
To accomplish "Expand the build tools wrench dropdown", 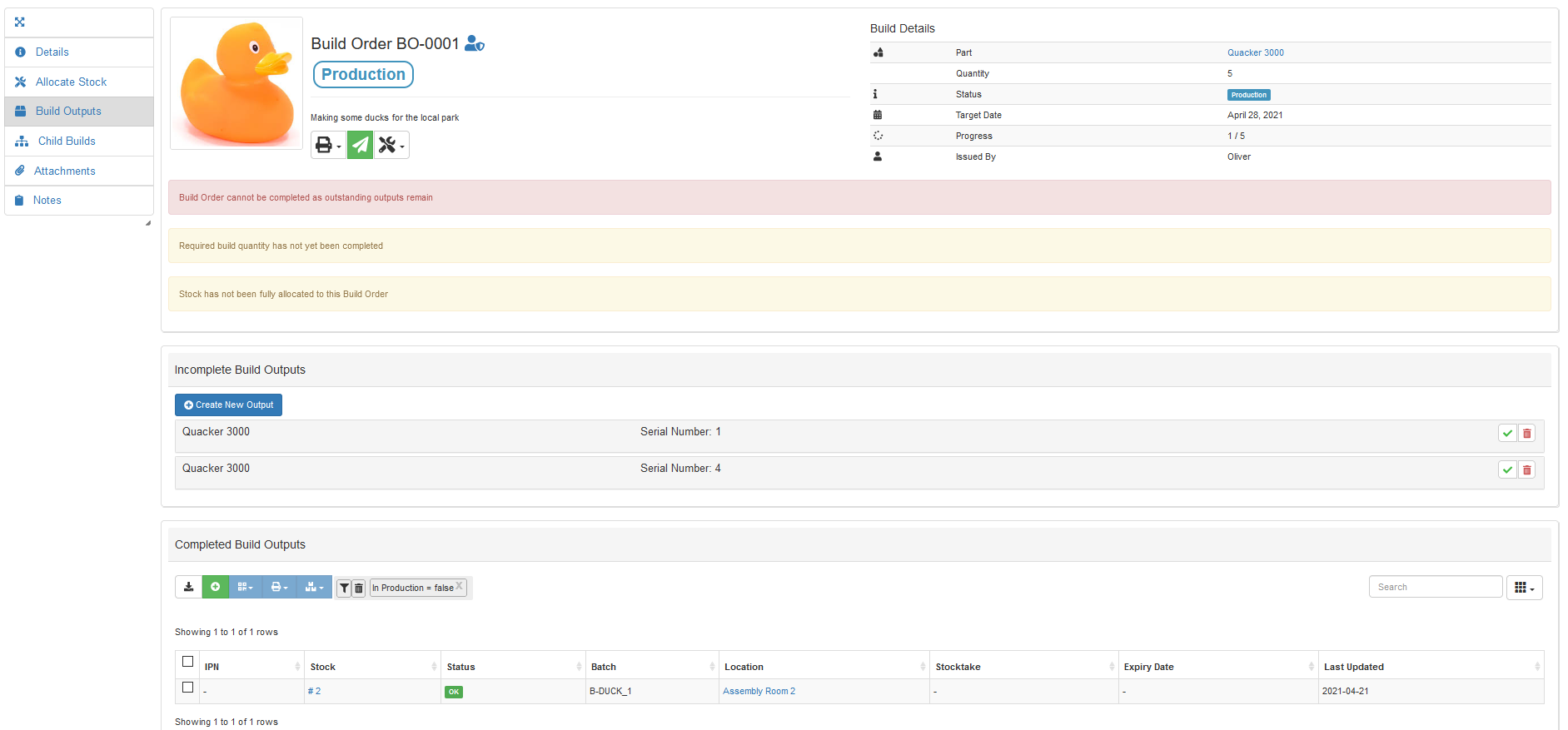I will pyautogui.click(x=391, y=145).
